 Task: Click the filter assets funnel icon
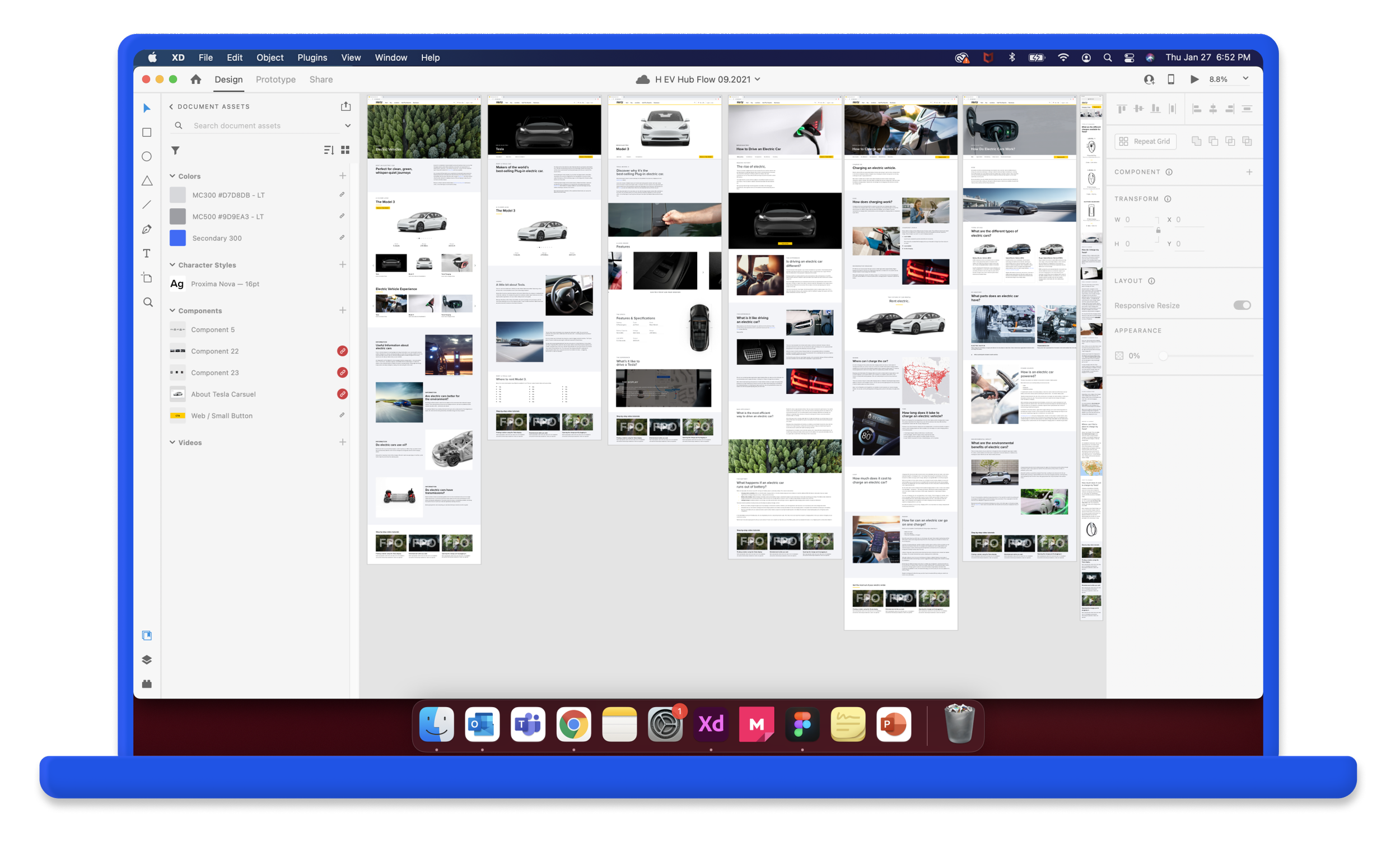pyautogui.click(x=176, y=150)
